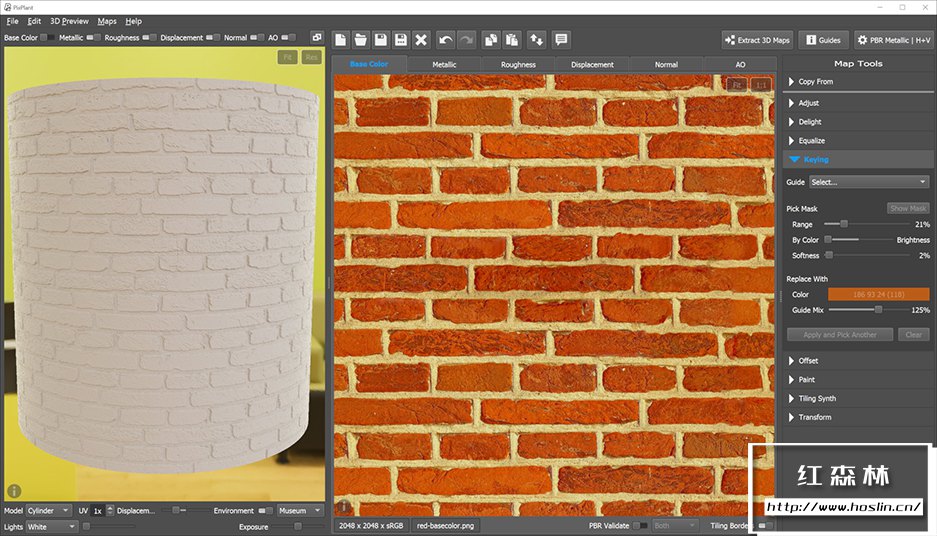This screenshot has height=536, width=937.
Task: Expand the Transform section
Action: tap(858, 417)
